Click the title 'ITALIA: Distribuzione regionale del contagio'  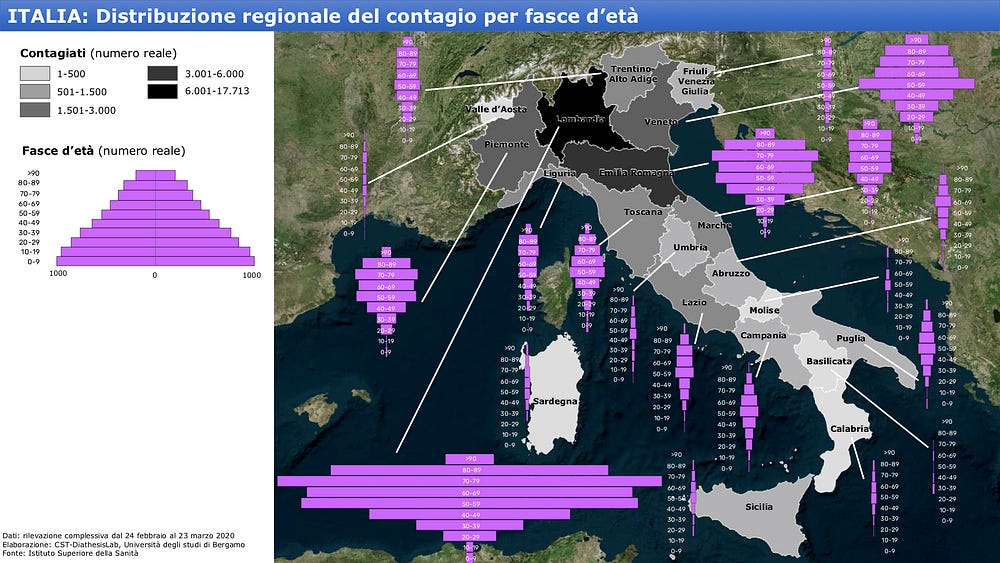click(x=322, y=16)
